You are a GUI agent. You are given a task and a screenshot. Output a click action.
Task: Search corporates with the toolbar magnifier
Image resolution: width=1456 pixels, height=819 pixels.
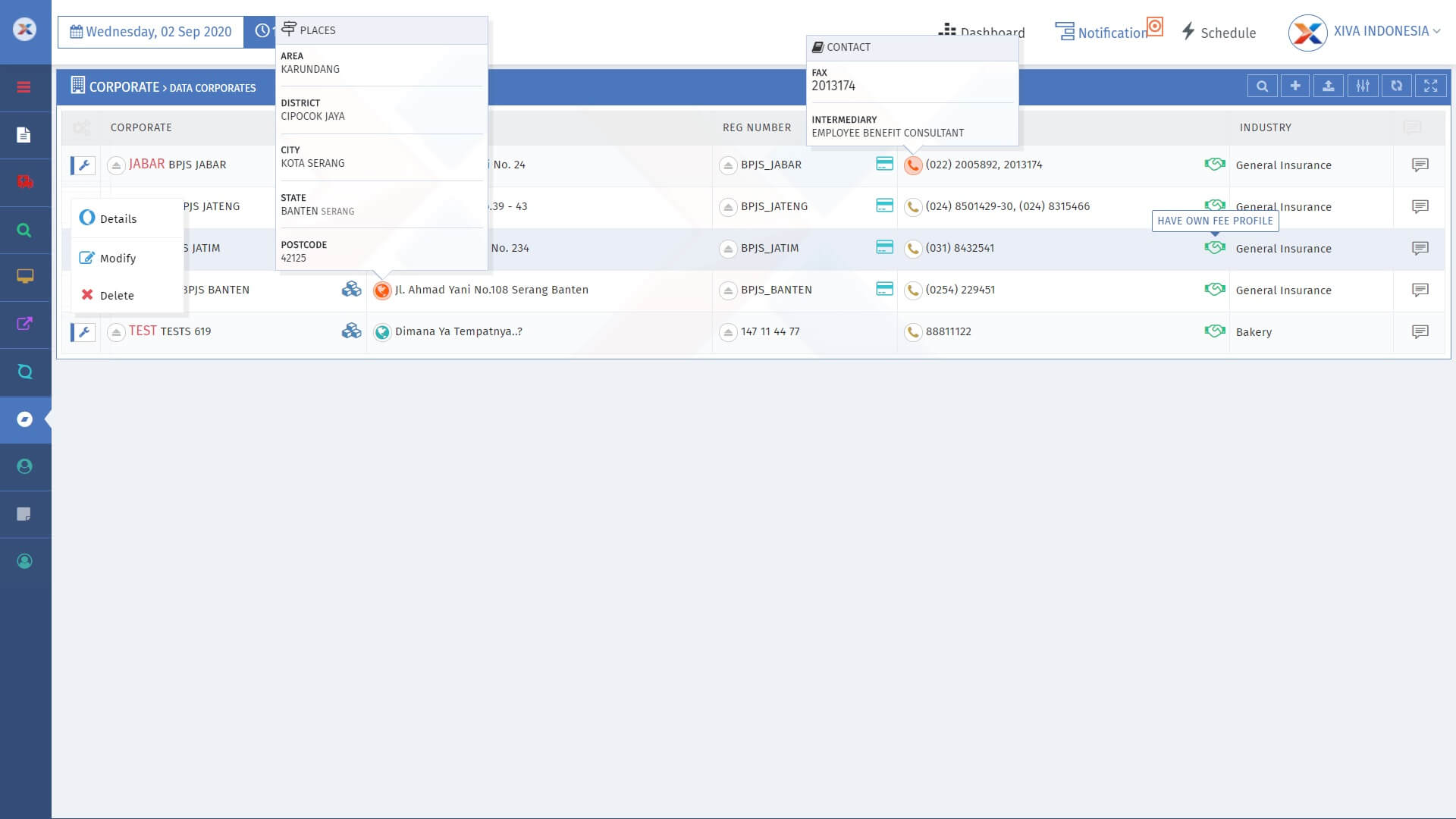[x=1262, y=86]
